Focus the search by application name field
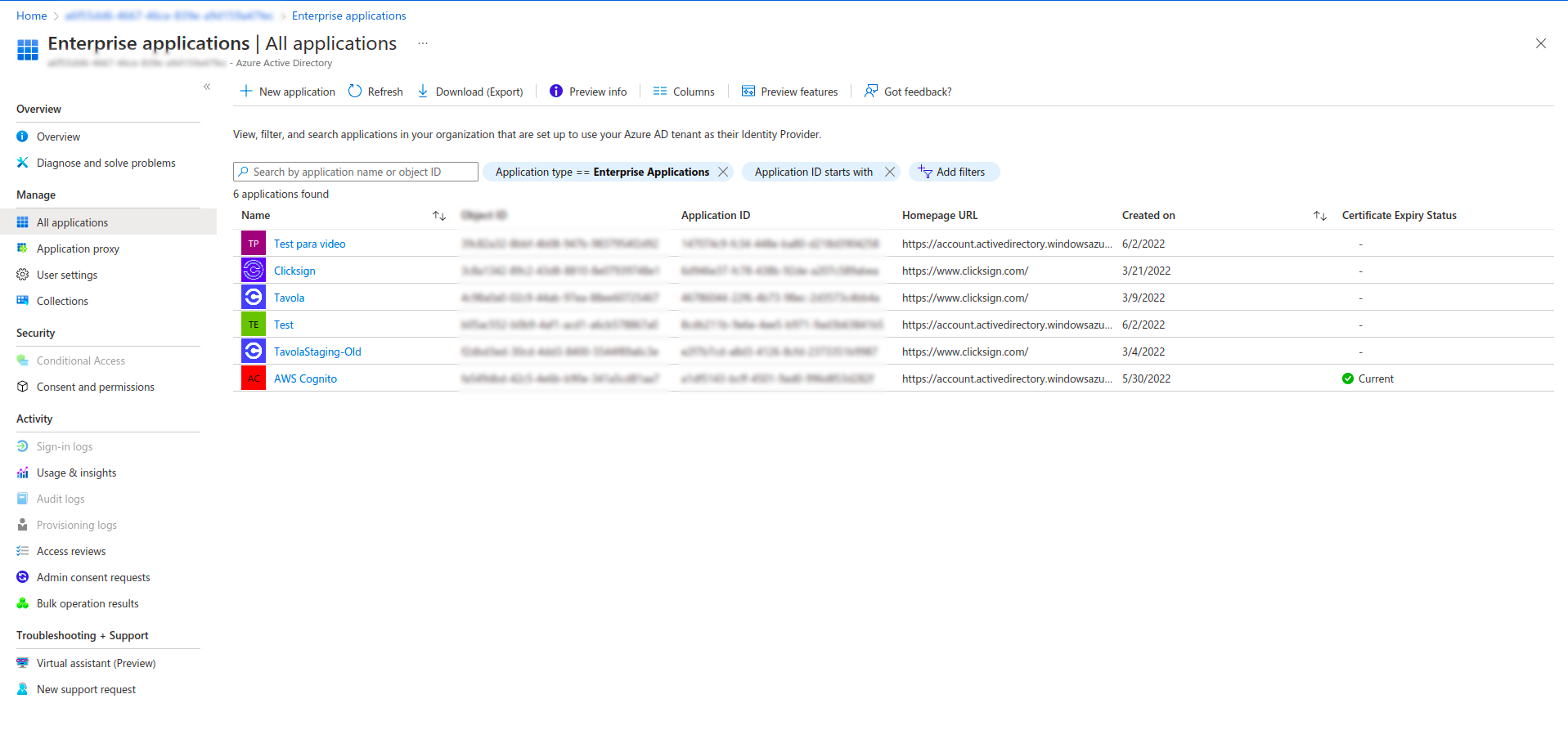The height and width of the screenshot is (739, 1568). (356, 172)
